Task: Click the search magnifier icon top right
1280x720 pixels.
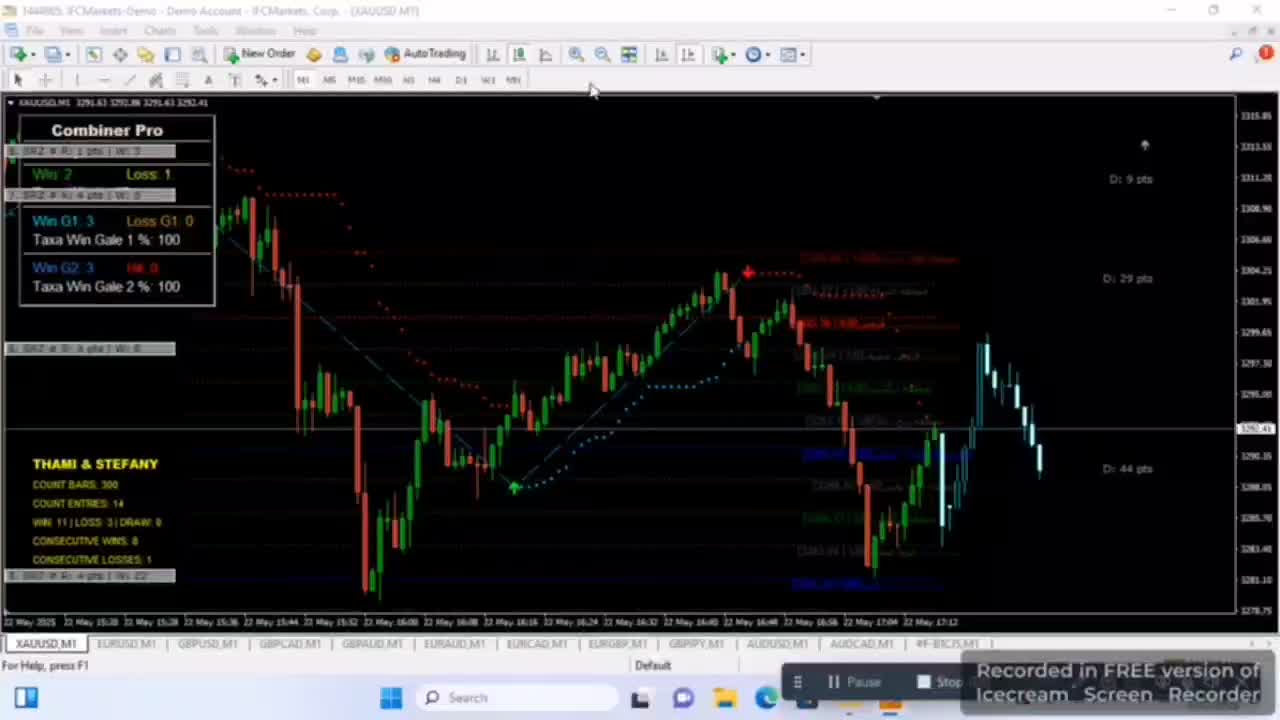Action: click(1236, 54)
